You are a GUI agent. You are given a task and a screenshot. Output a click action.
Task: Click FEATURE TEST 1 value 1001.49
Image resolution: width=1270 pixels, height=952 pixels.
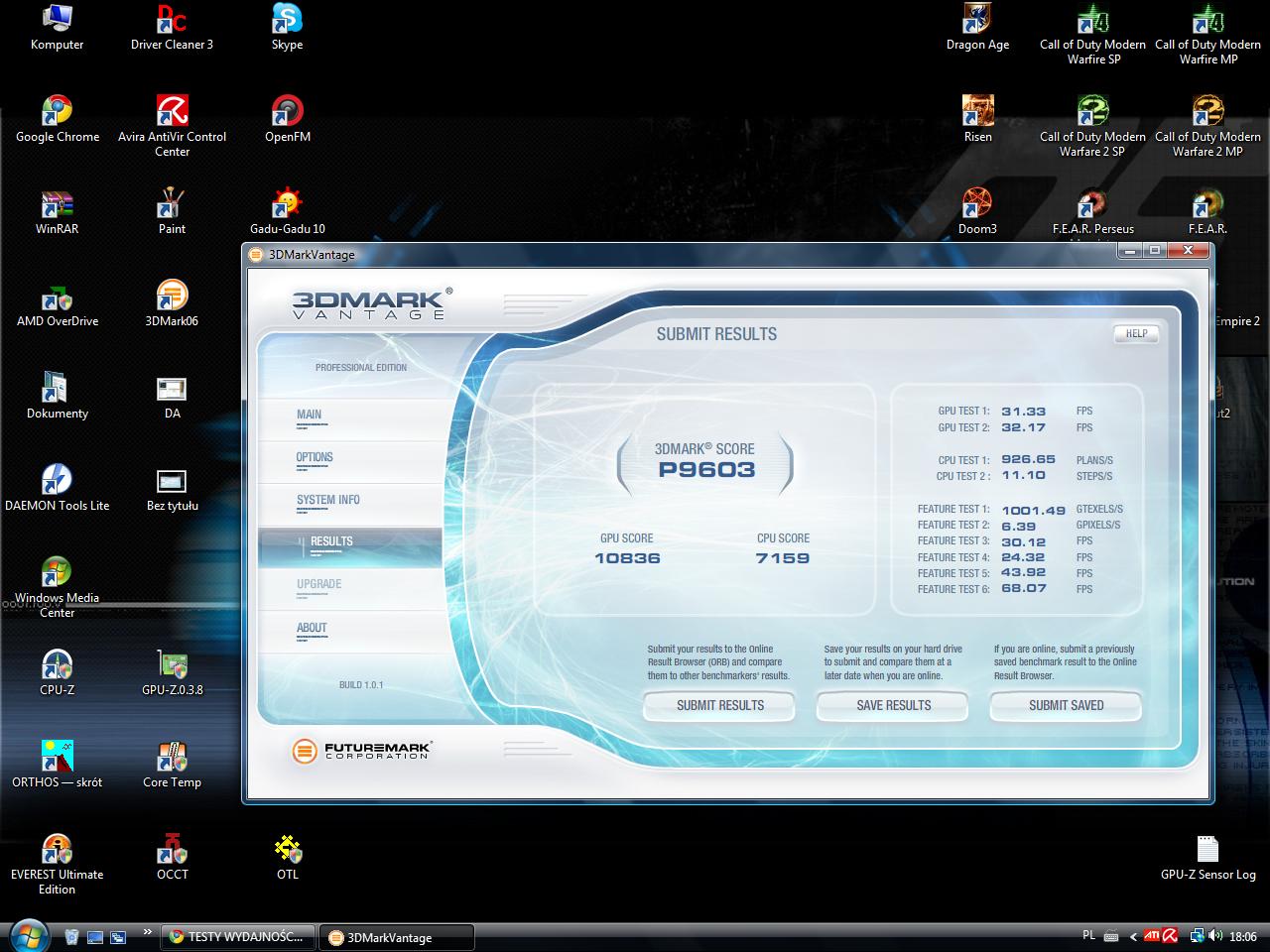point(1033,511)
